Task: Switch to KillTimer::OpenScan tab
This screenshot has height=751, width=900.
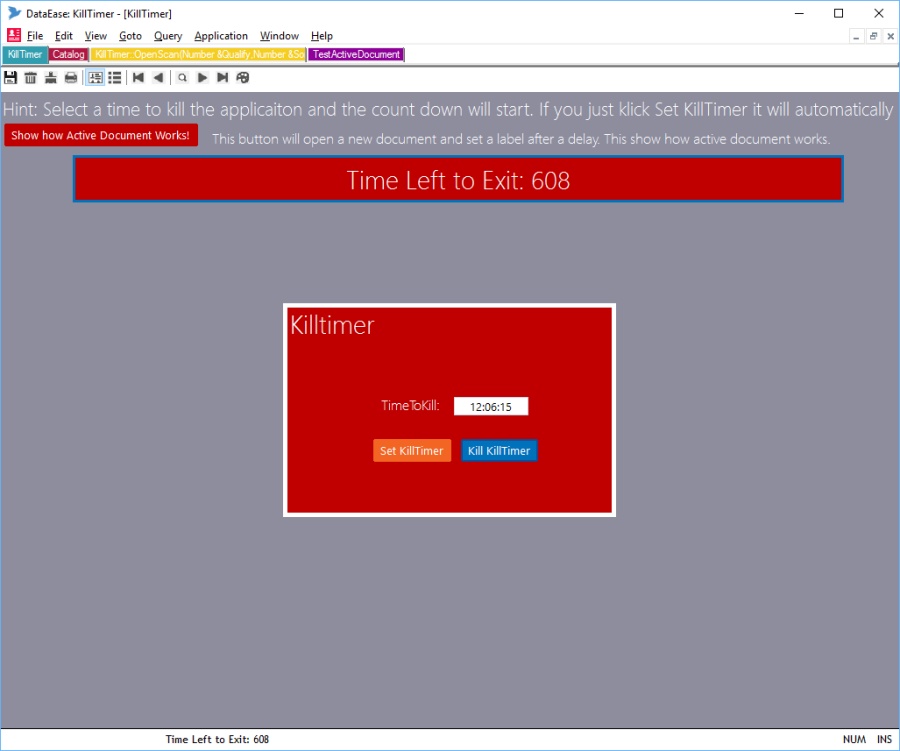Action: click(x=199, y=55)
